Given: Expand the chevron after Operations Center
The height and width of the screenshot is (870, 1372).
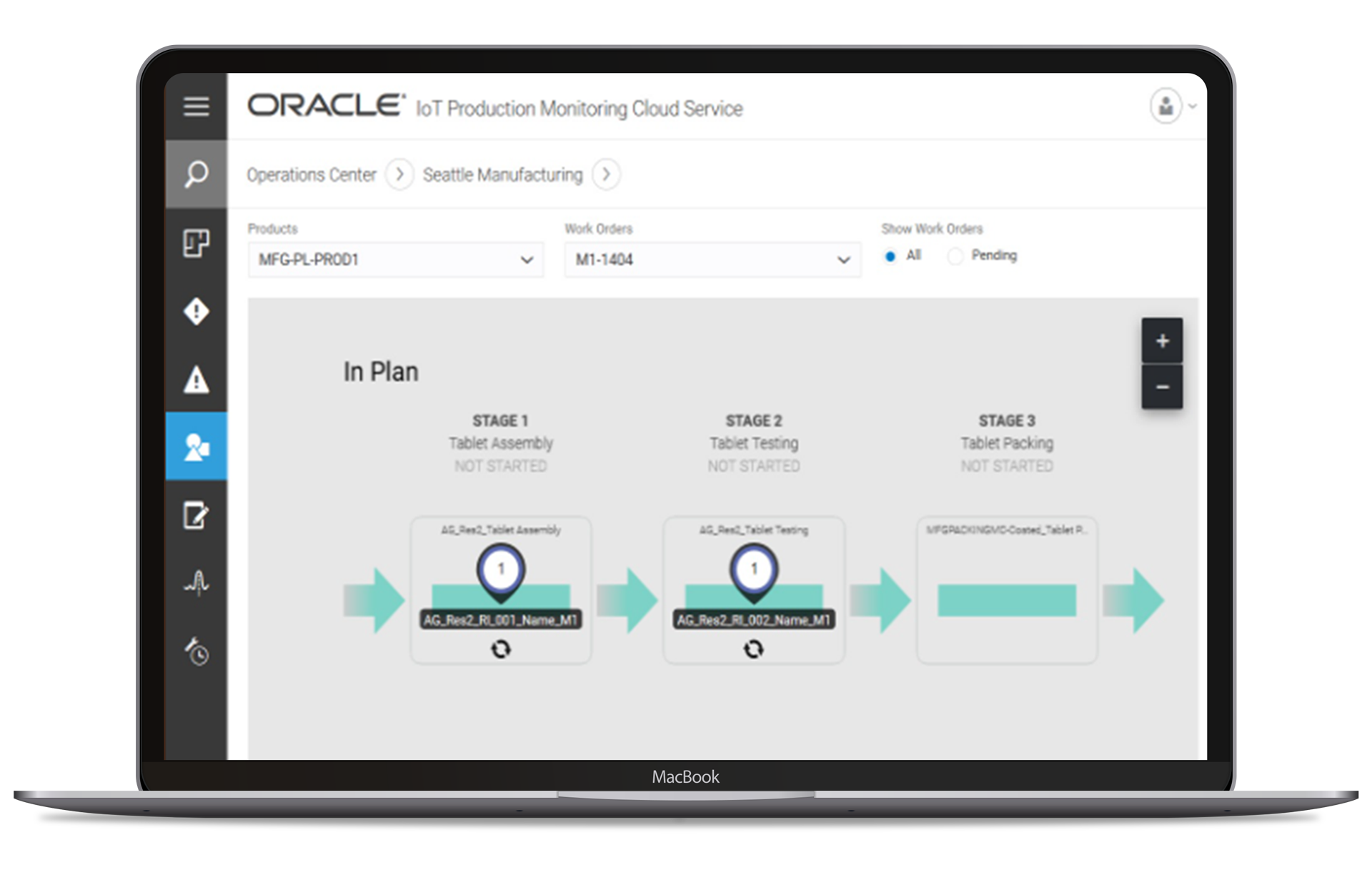Looking at the screenshot, I should pyautogui.click(x=399, y=174).
